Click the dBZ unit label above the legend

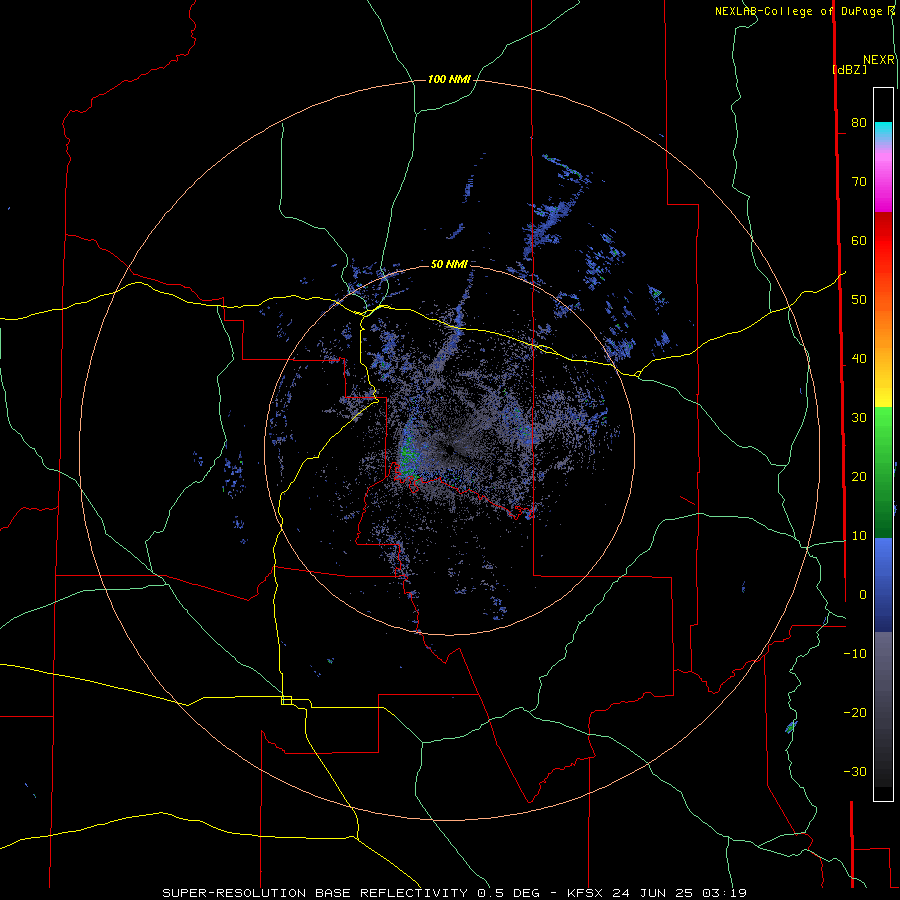pos(850,69)
